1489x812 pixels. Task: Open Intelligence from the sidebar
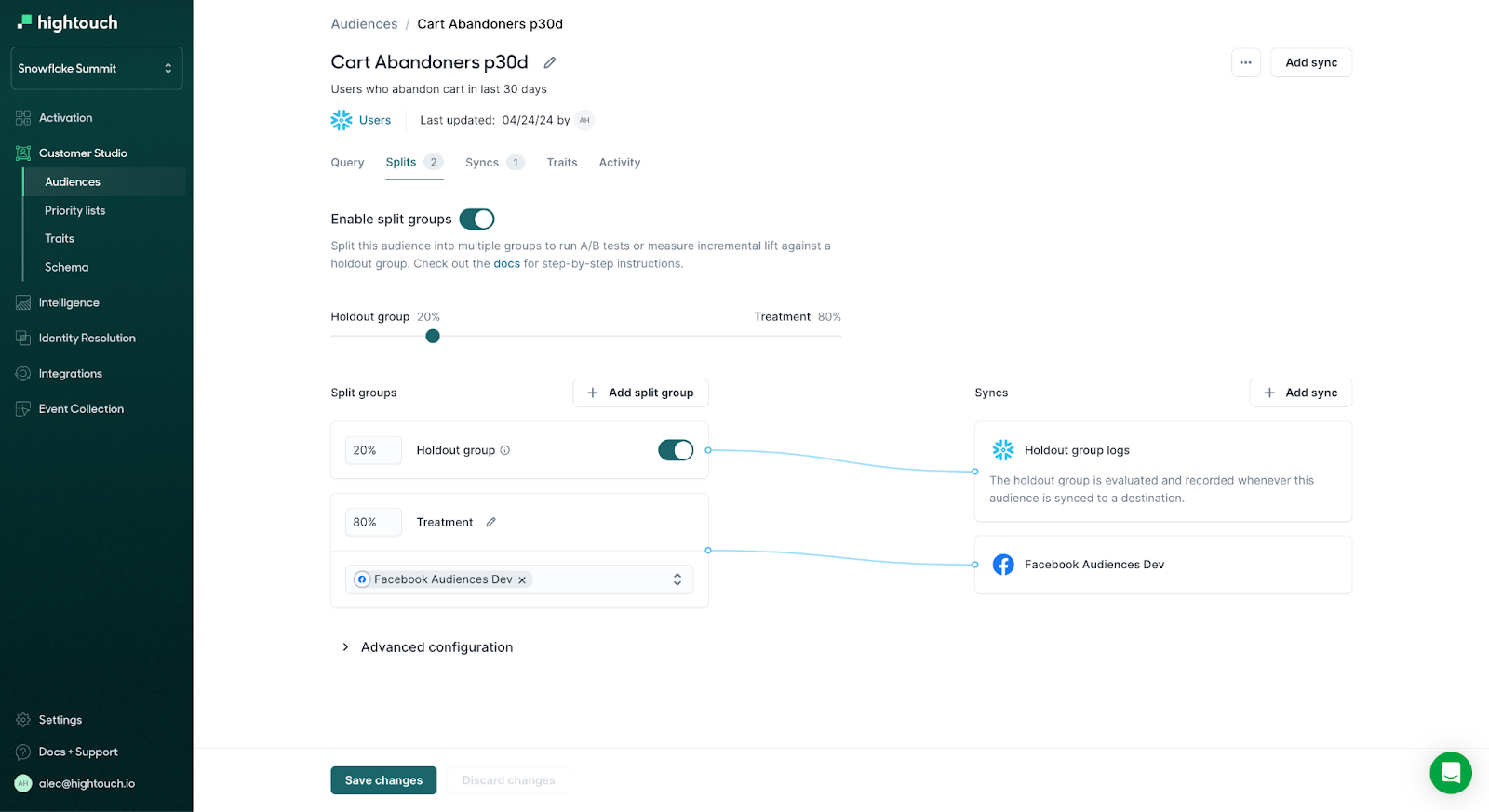(69, 302)
